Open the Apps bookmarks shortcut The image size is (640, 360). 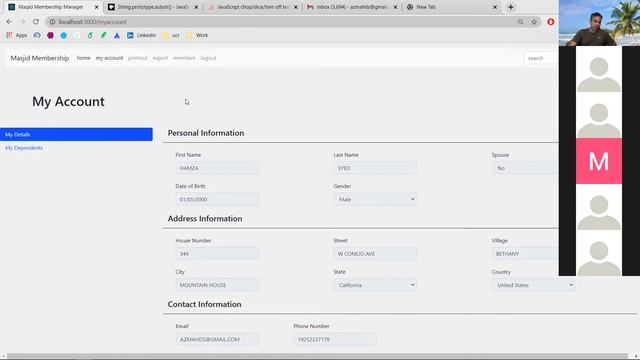tap(17, 36)
